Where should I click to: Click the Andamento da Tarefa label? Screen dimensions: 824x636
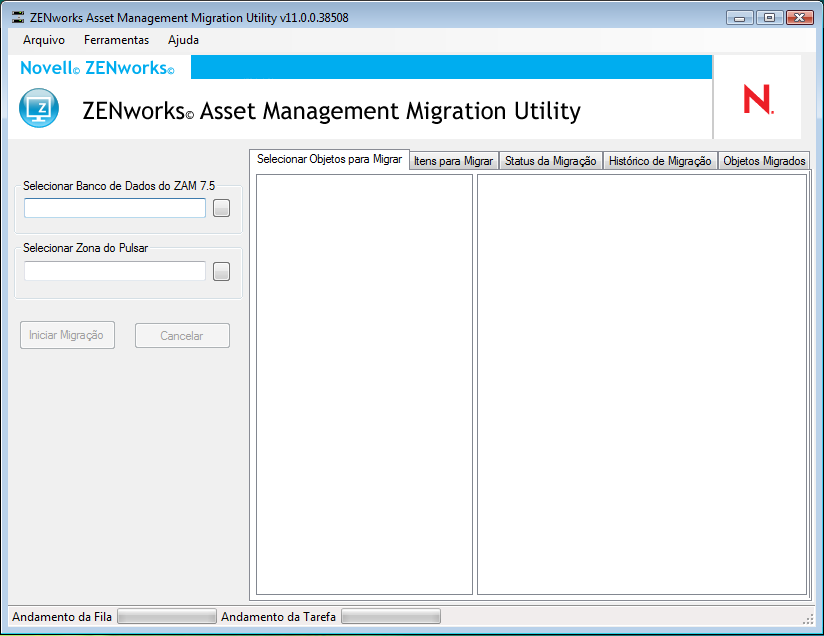278,617
